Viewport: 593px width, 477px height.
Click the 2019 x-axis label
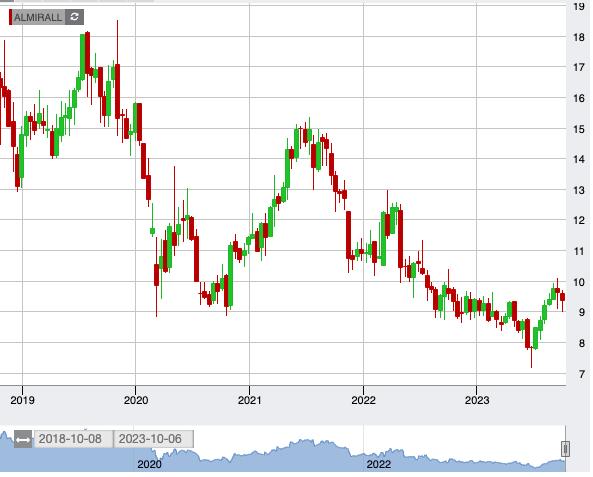[x=22, y=400]
